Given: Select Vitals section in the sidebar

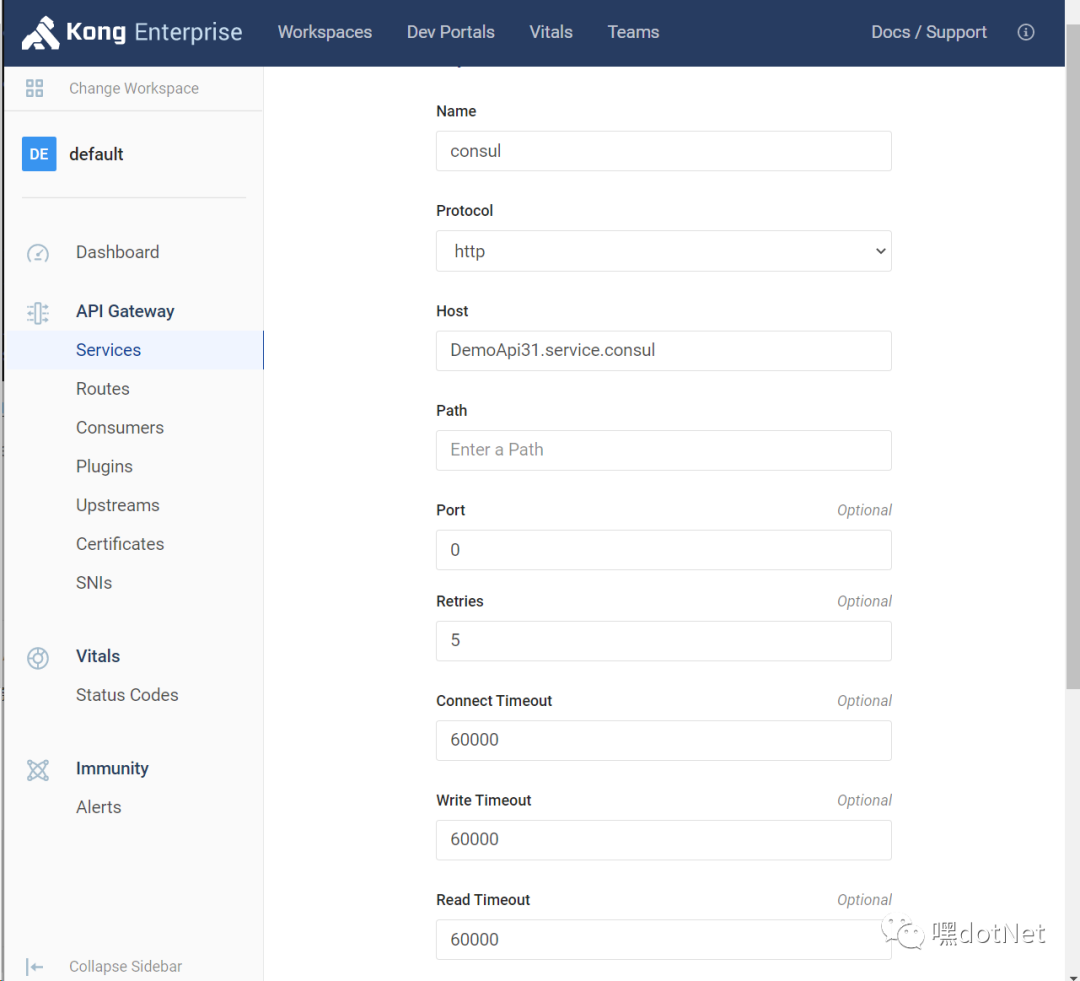Looking at the screenshot, I should 98,656.
